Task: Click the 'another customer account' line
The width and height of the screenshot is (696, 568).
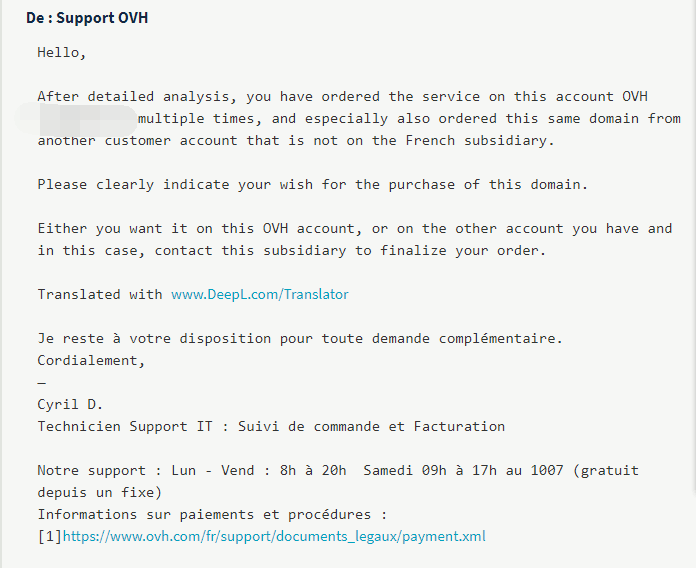Action: tap(295, 141)
